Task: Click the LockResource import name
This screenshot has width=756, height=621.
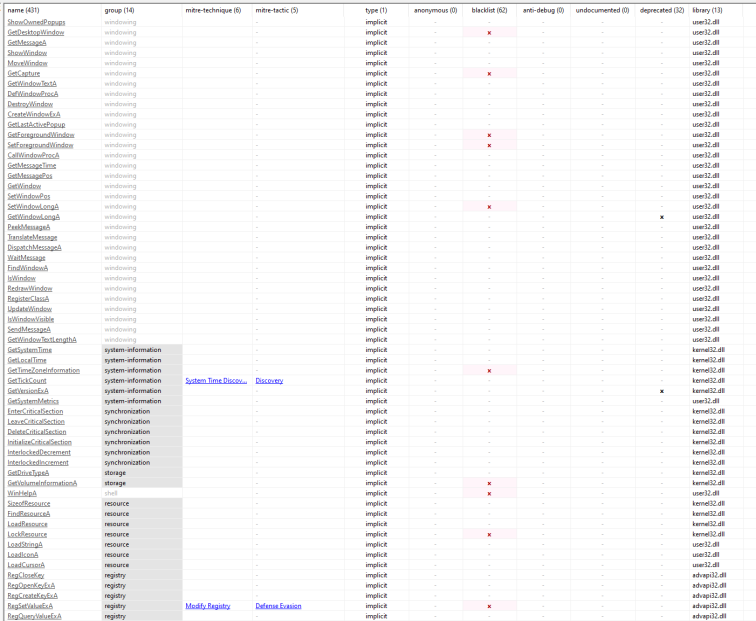Action: 27,534
